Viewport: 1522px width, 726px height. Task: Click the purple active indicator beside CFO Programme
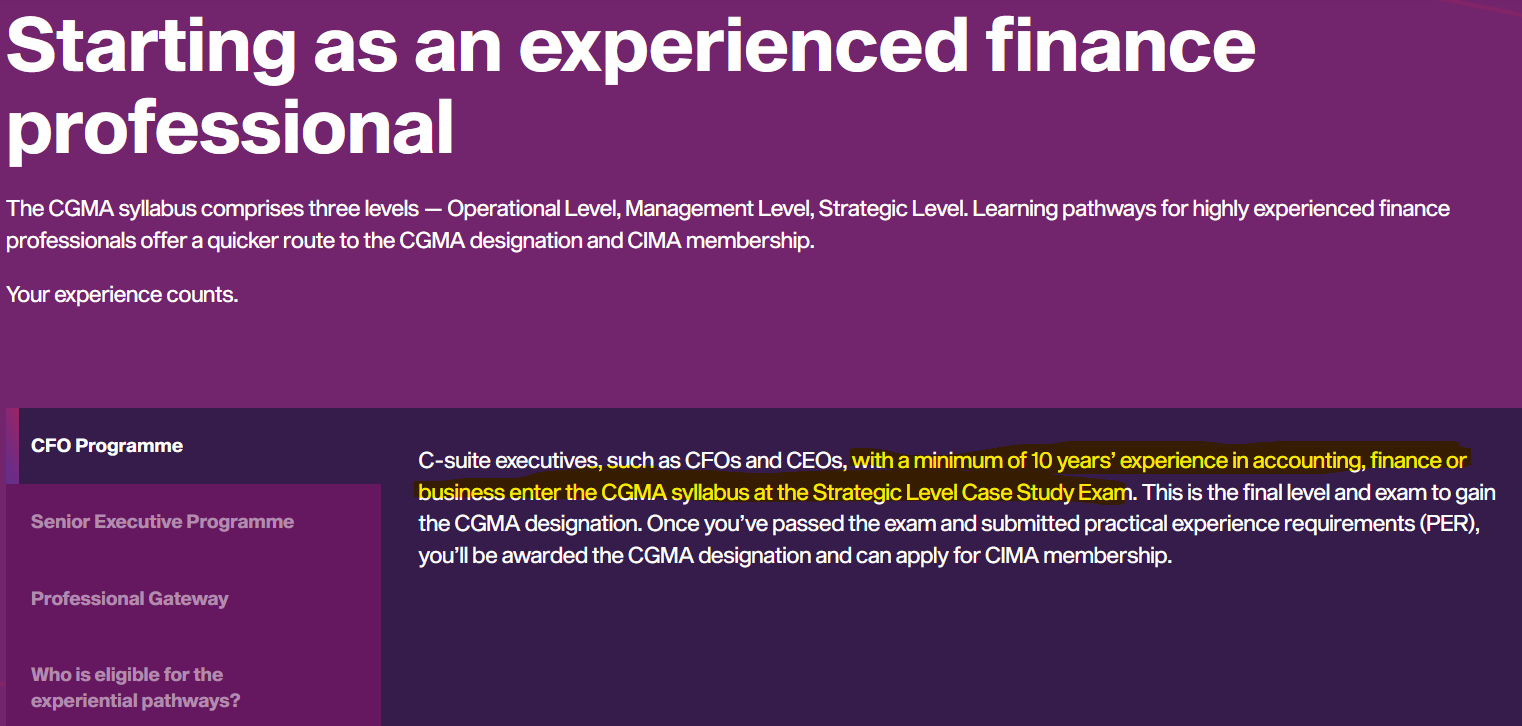pyautogui.click(x=12, y=446)
